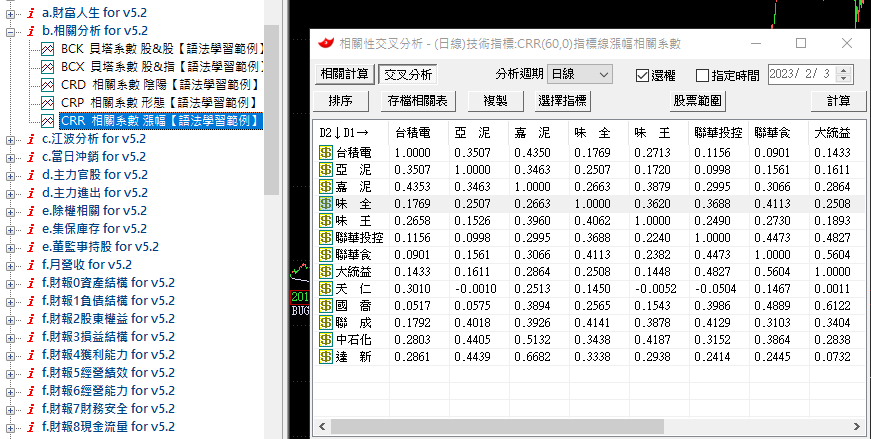Click the chart icon beside CRP 相關系數 形態

47,103
